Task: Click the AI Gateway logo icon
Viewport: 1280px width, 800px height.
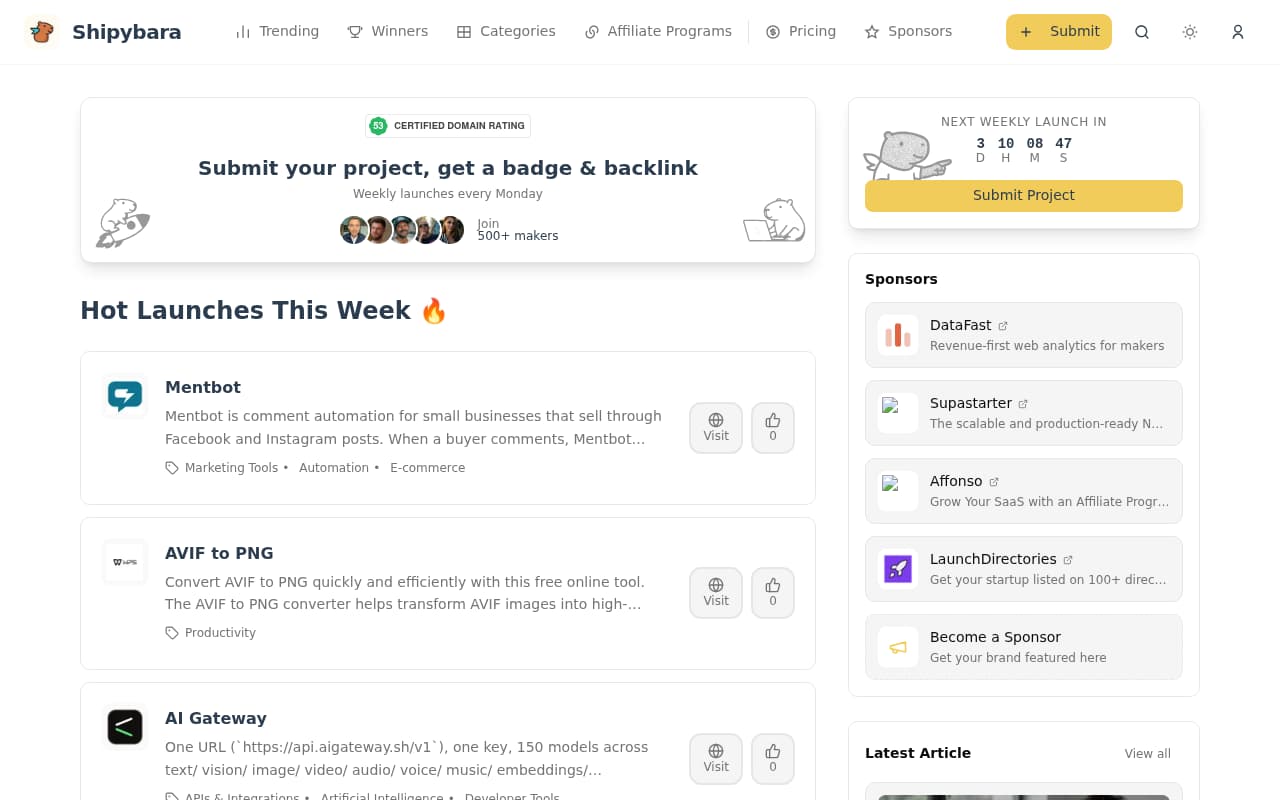Action: (x=125, y=727)
